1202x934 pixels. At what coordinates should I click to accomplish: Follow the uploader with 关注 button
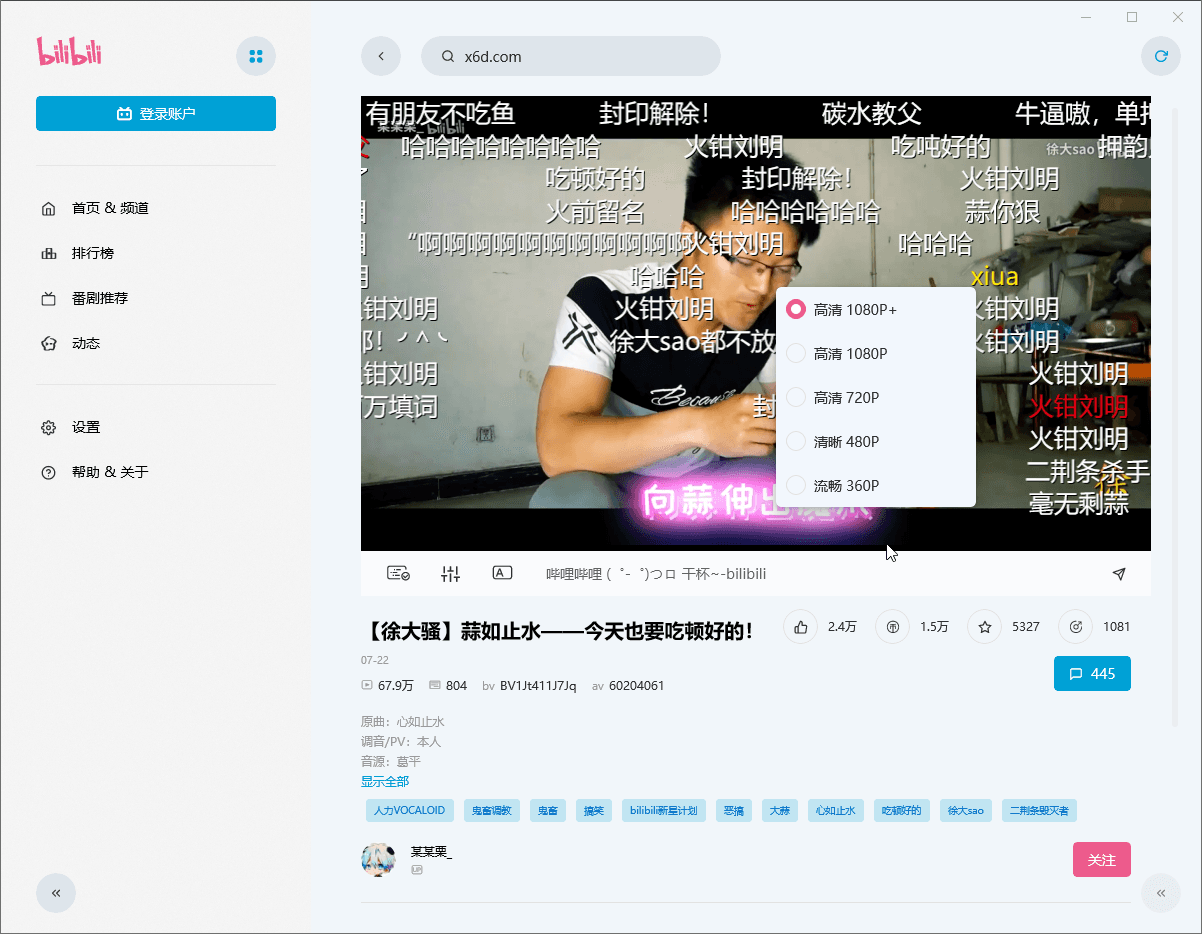[1101, 860]
